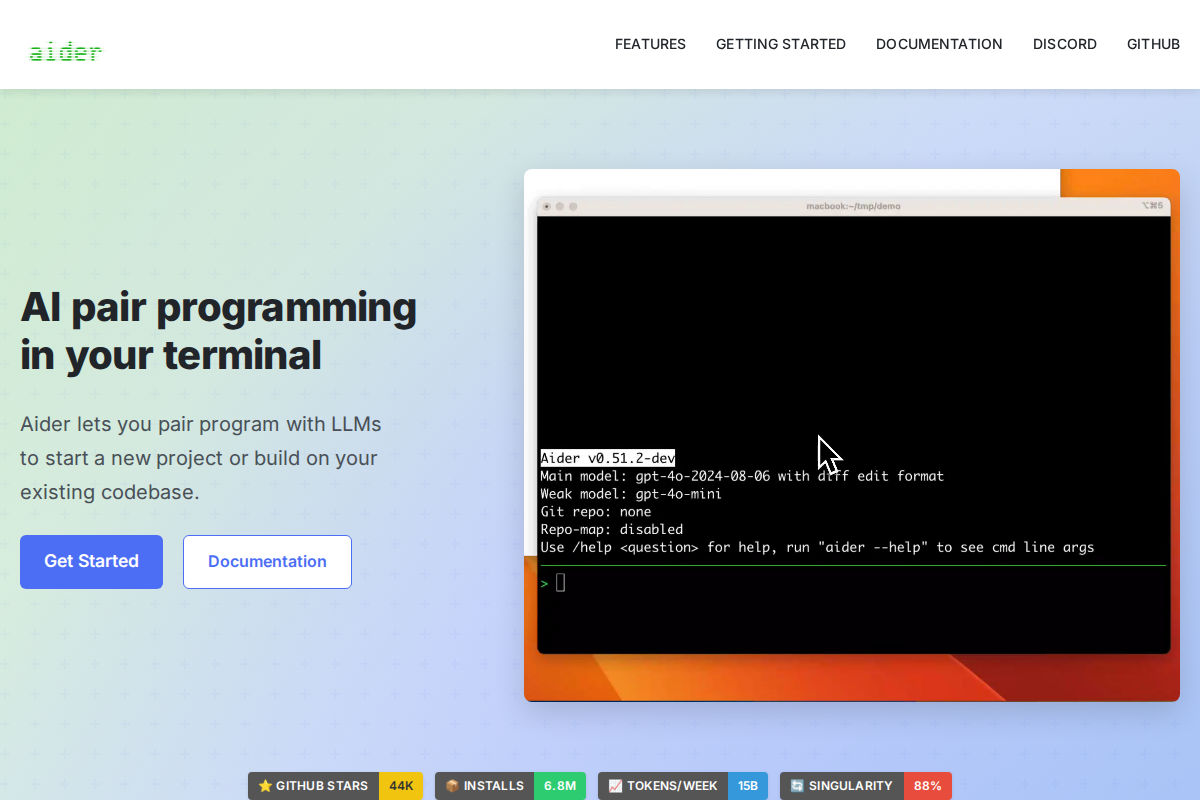Click the 'AI pair programming in your terminal' heading

pos(218,331)
